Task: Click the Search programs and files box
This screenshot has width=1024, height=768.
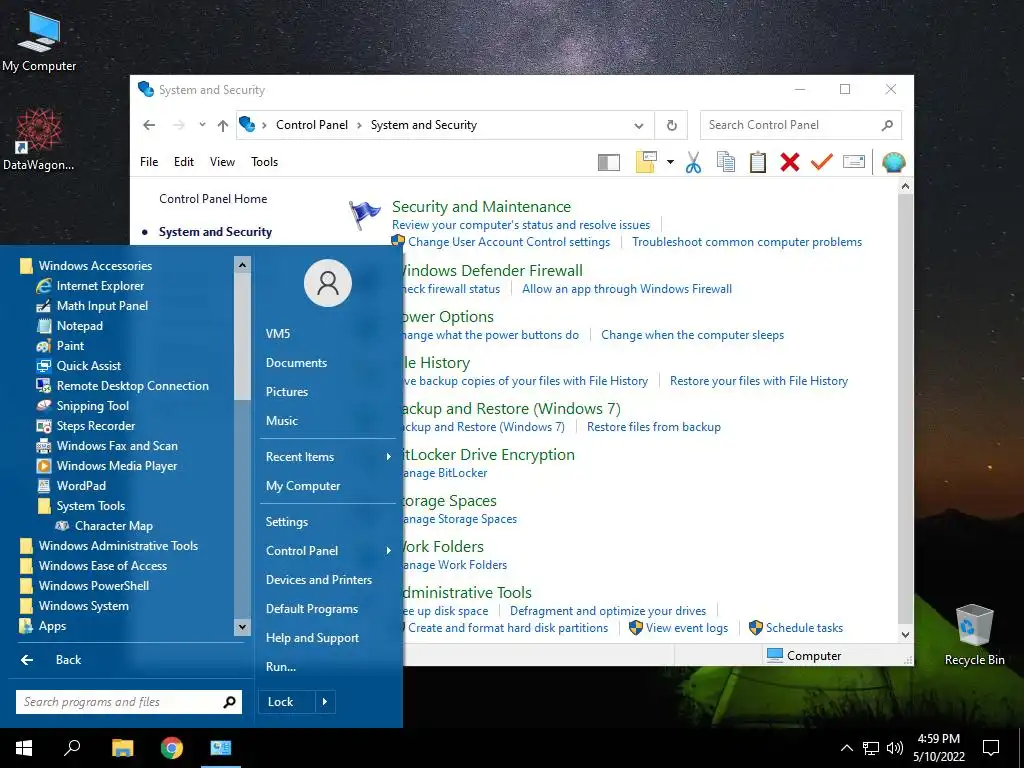Action: click(129, 702)
